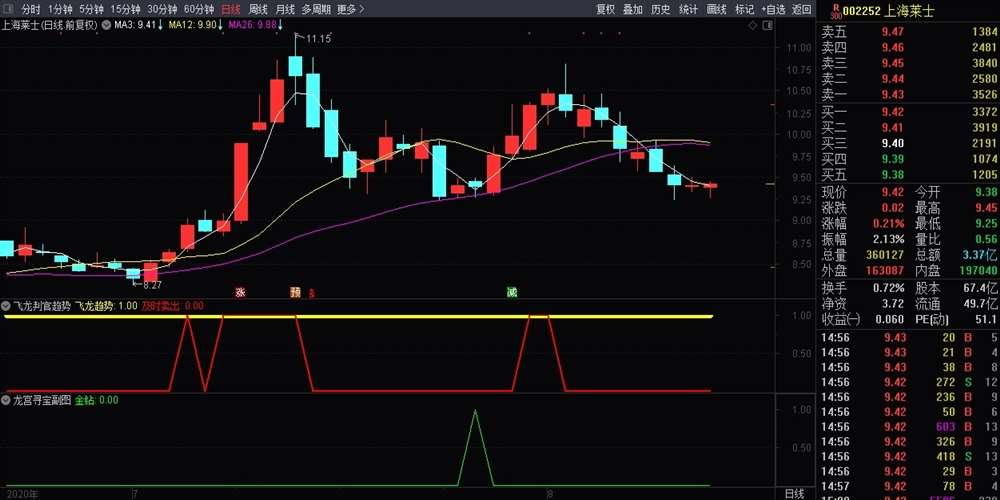Click the green 减 marker under the chart
Viewport: 1000px width, 500px height.
pos(512,292)
